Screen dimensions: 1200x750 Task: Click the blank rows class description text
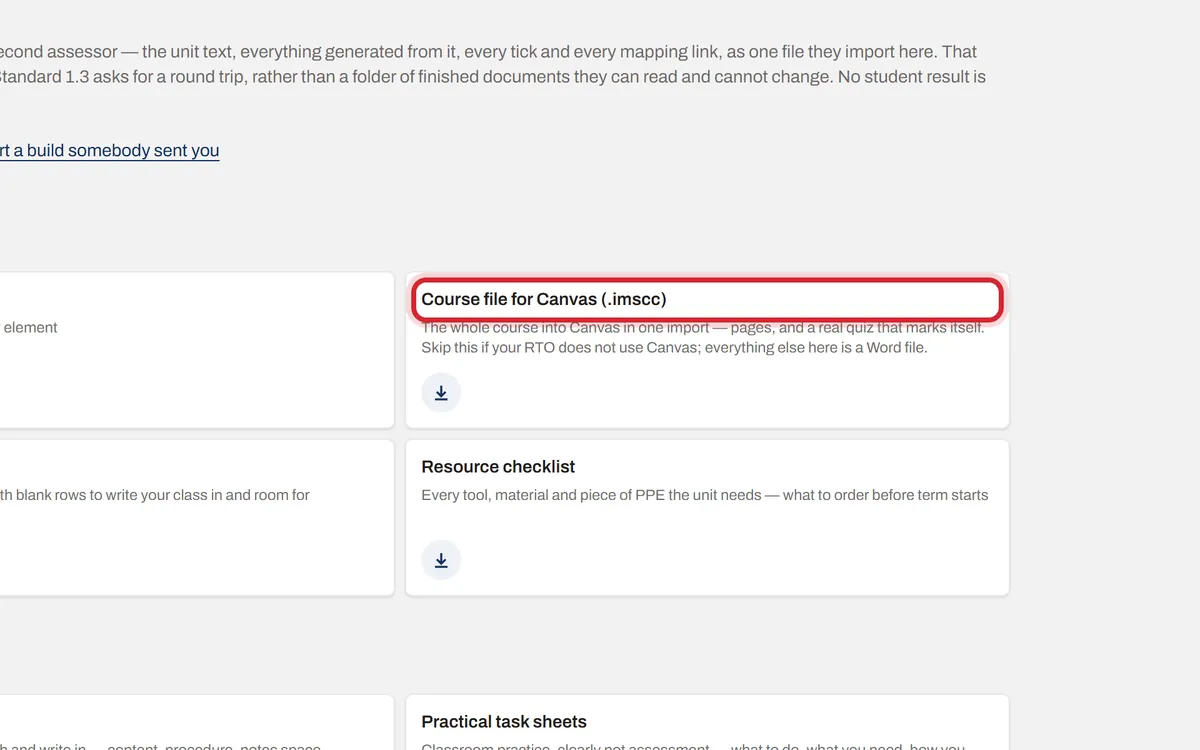click(155, 495)
